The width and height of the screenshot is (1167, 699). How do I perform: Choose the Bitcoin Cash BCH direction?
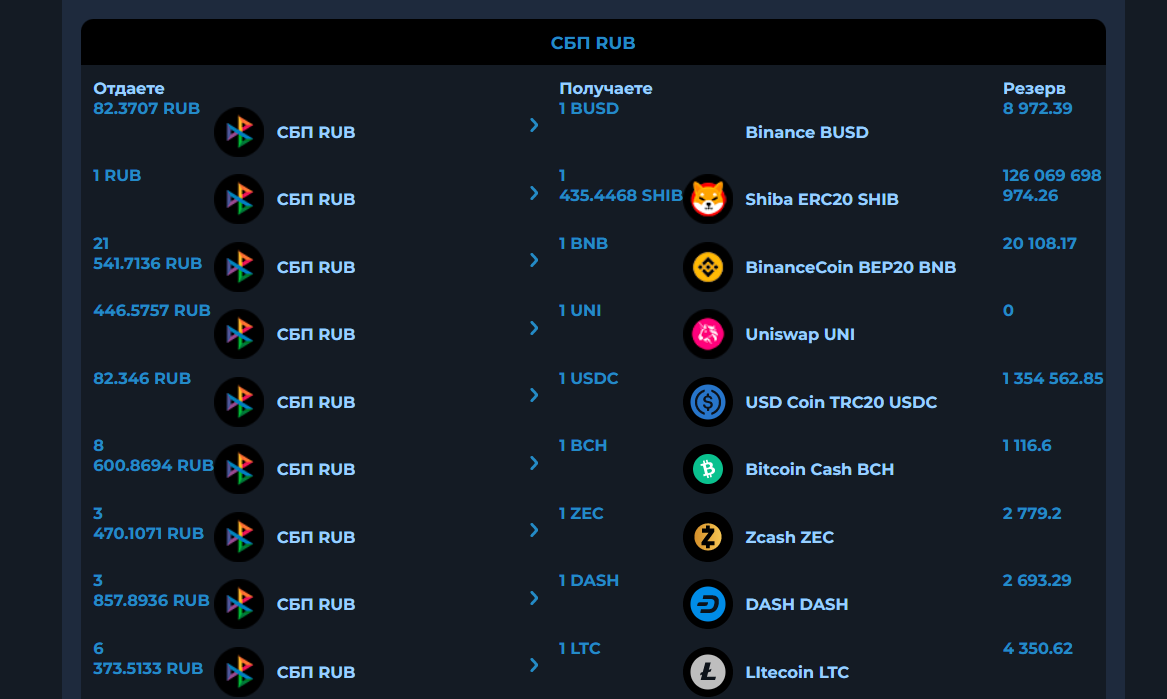(819, 469)
